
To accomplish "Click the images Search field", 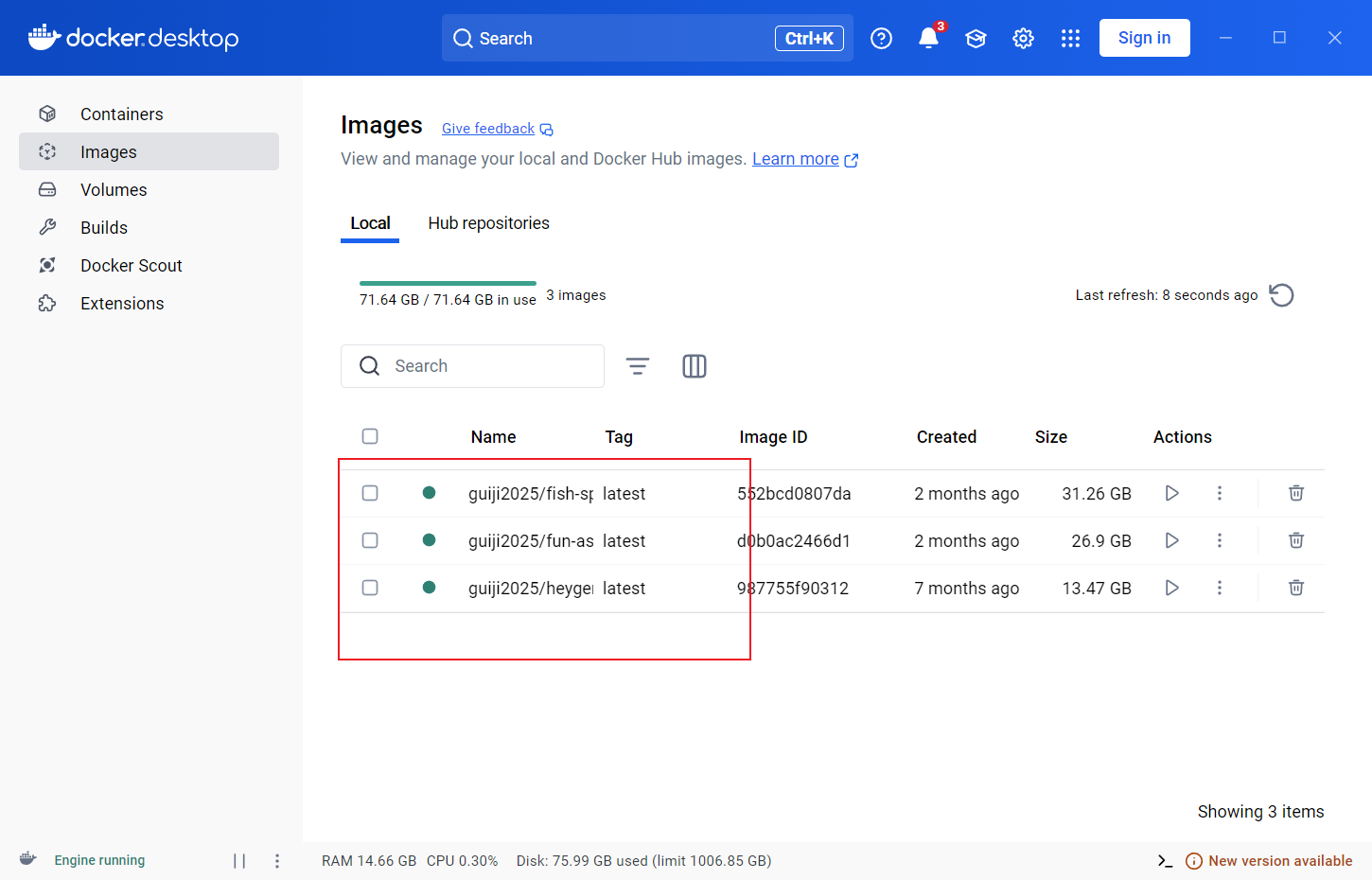I will click(472, 366).
